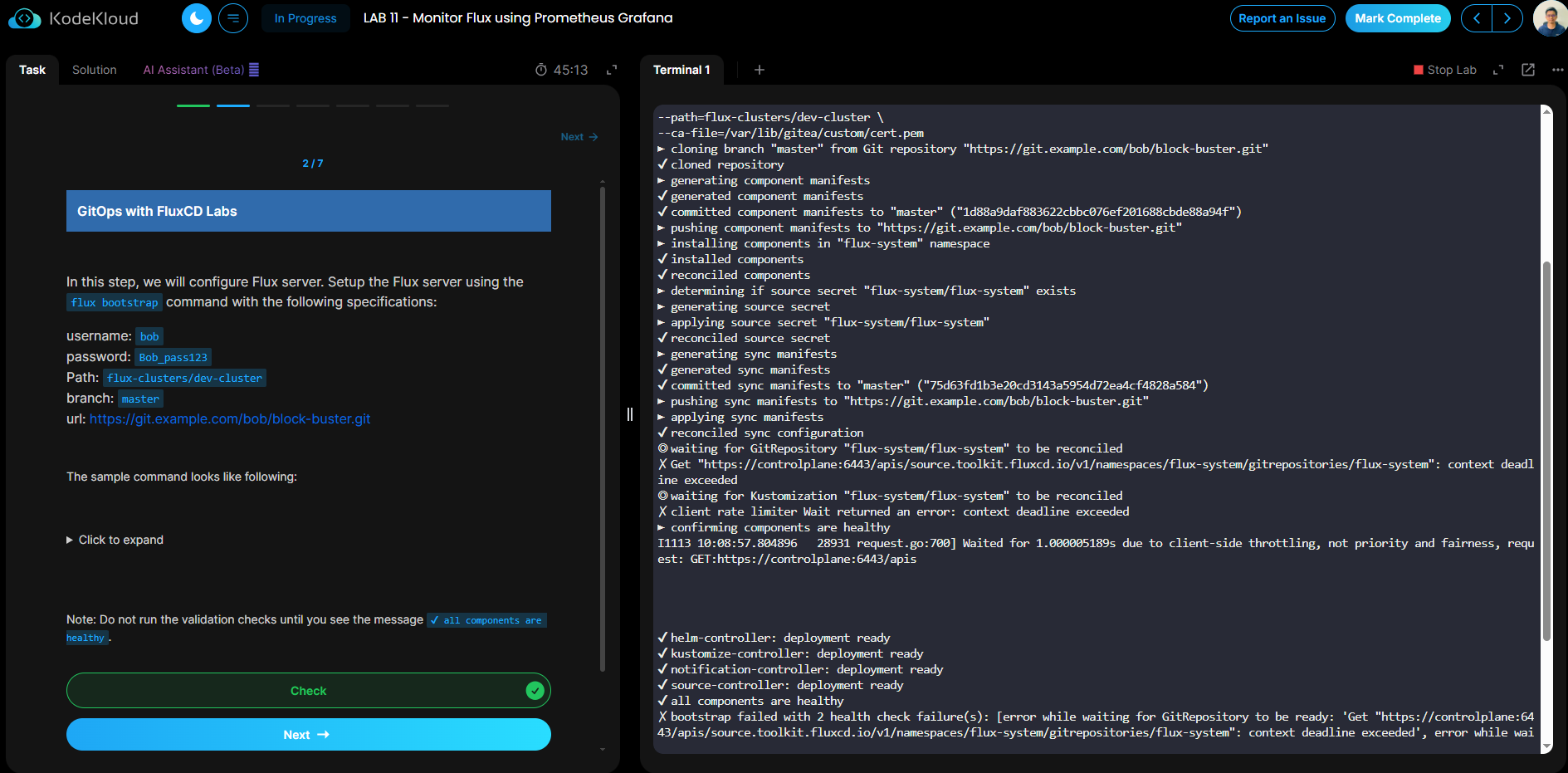Image resolution: width=1568 pixels, height=773 pixels.
Task: Toggle dark mode moon icon
Action: click(197, 18)
